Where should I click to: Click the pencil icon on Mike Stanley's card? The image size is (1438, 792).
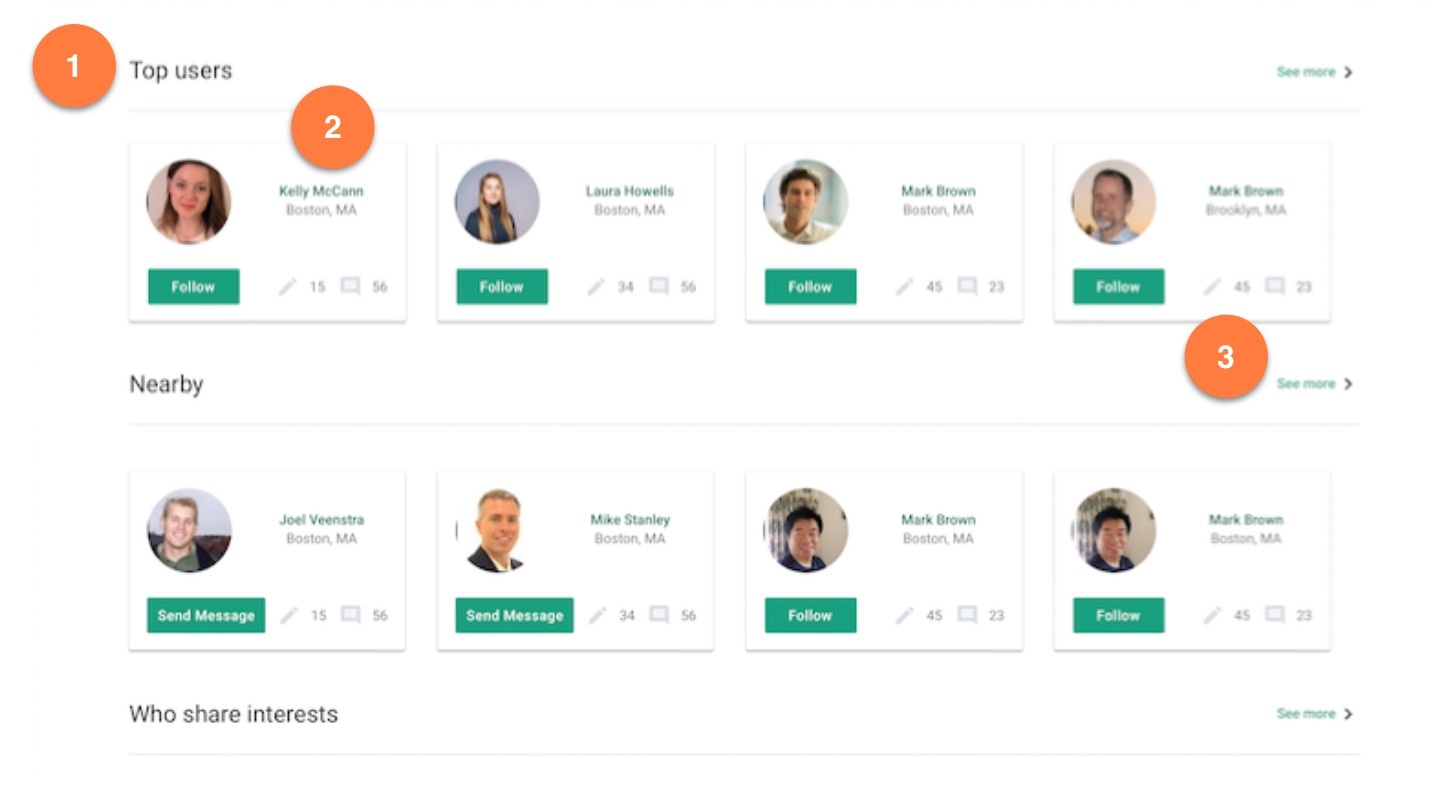click(597, 615)
